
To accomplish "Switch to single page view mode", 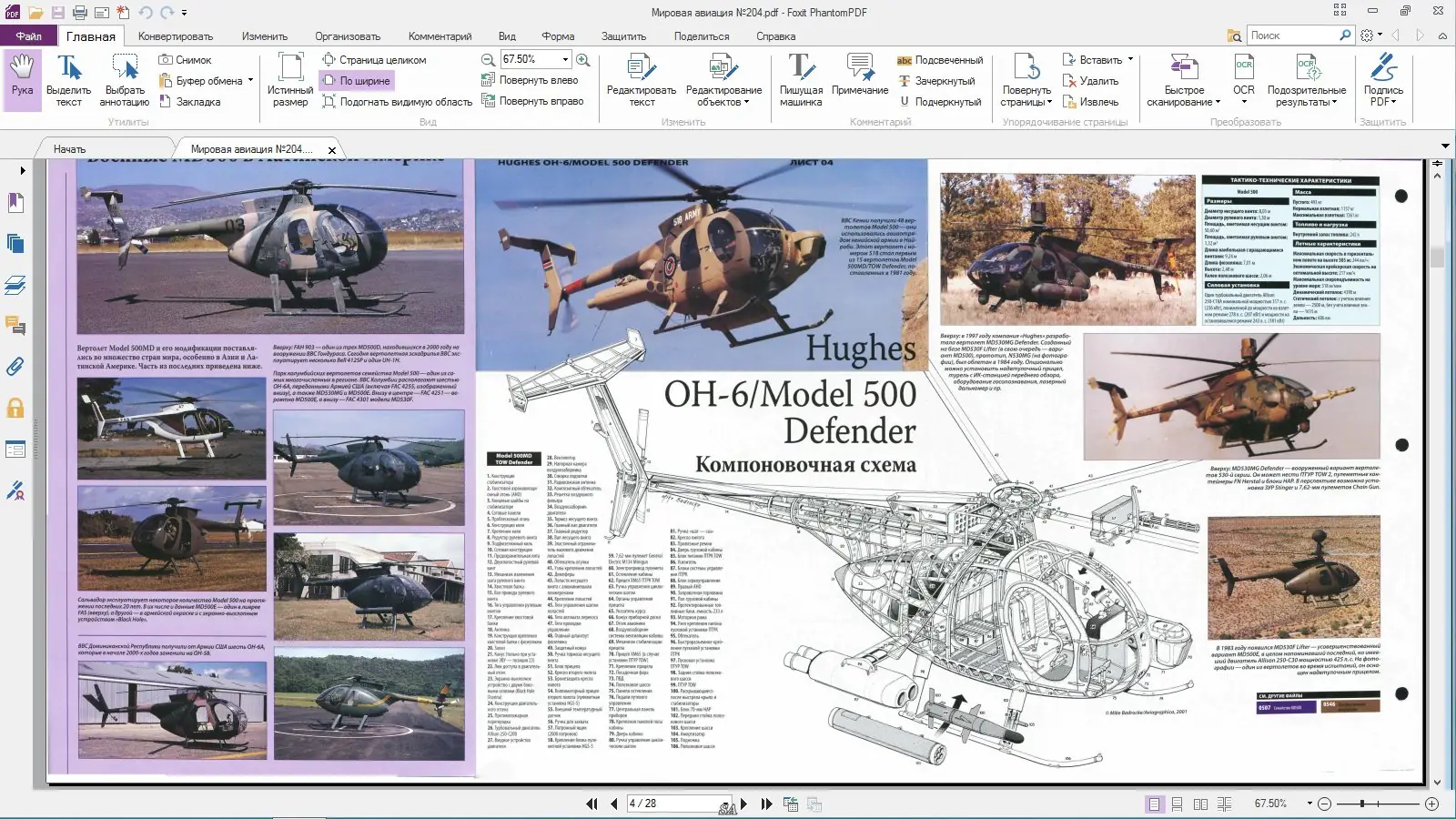I will coord(1155,804).
